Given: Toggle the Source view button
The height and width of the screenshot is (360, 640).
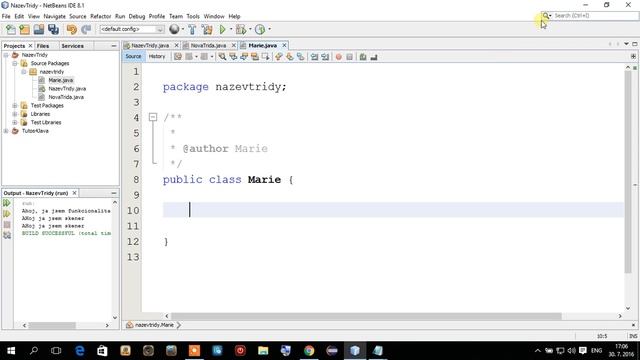Looking at the screenshot, I should (x=133, y=57).
